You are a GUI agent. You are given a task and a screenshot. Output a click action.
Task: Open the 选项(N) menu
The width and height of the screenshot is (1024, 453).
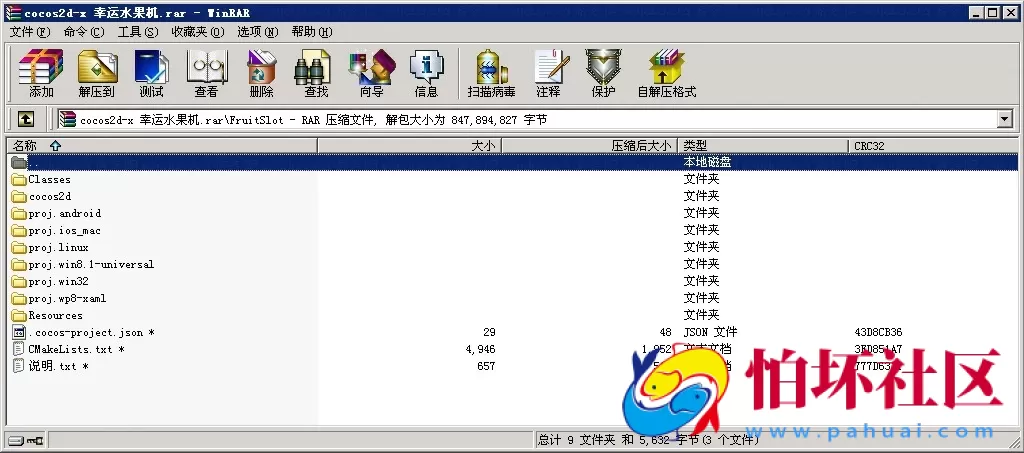[x=257, y=31]
